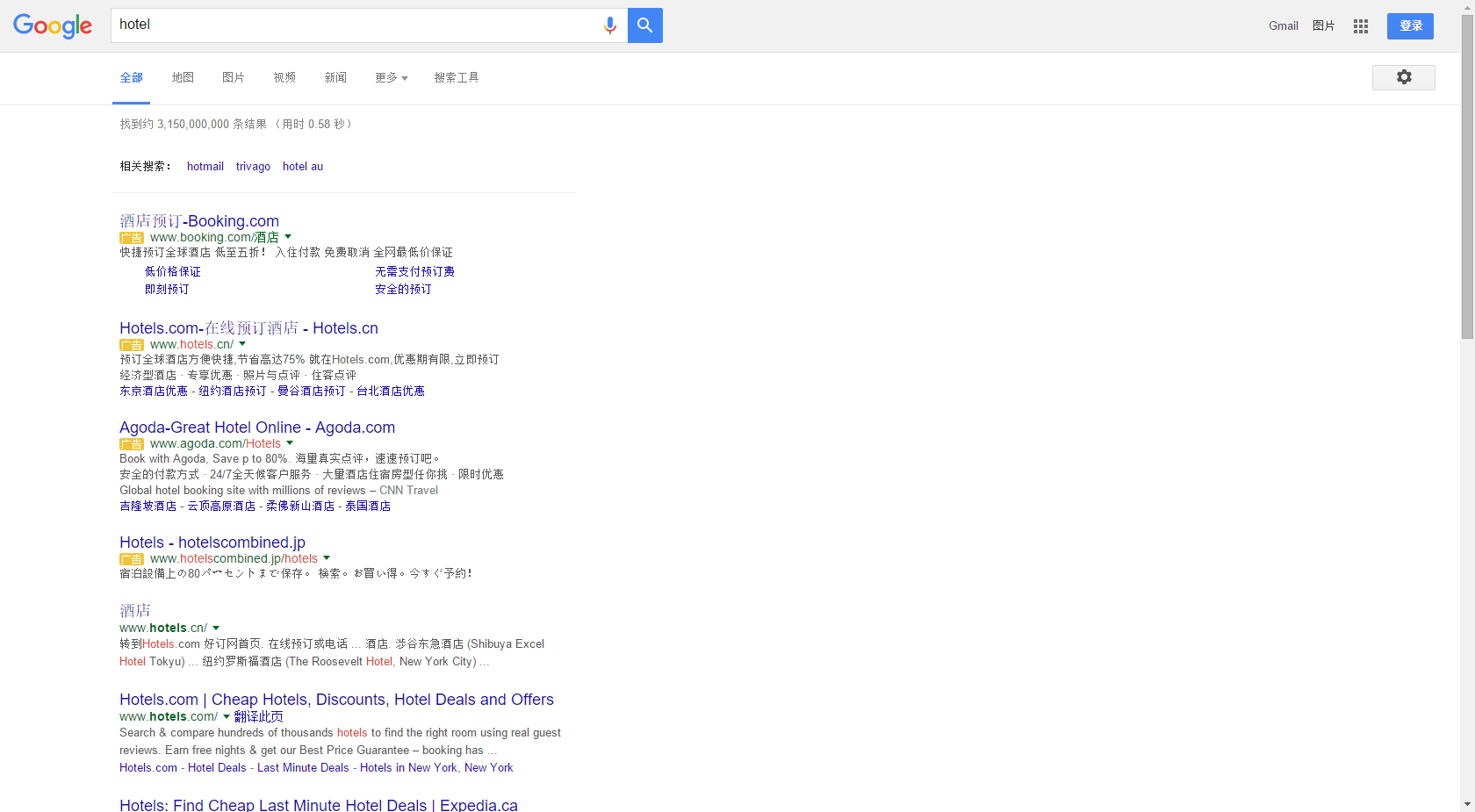The width and height of the screenshot is (1475, 812).
Task: Expand dropdown arrow next to www.hotels.cn ad URL
Action: 242,344
